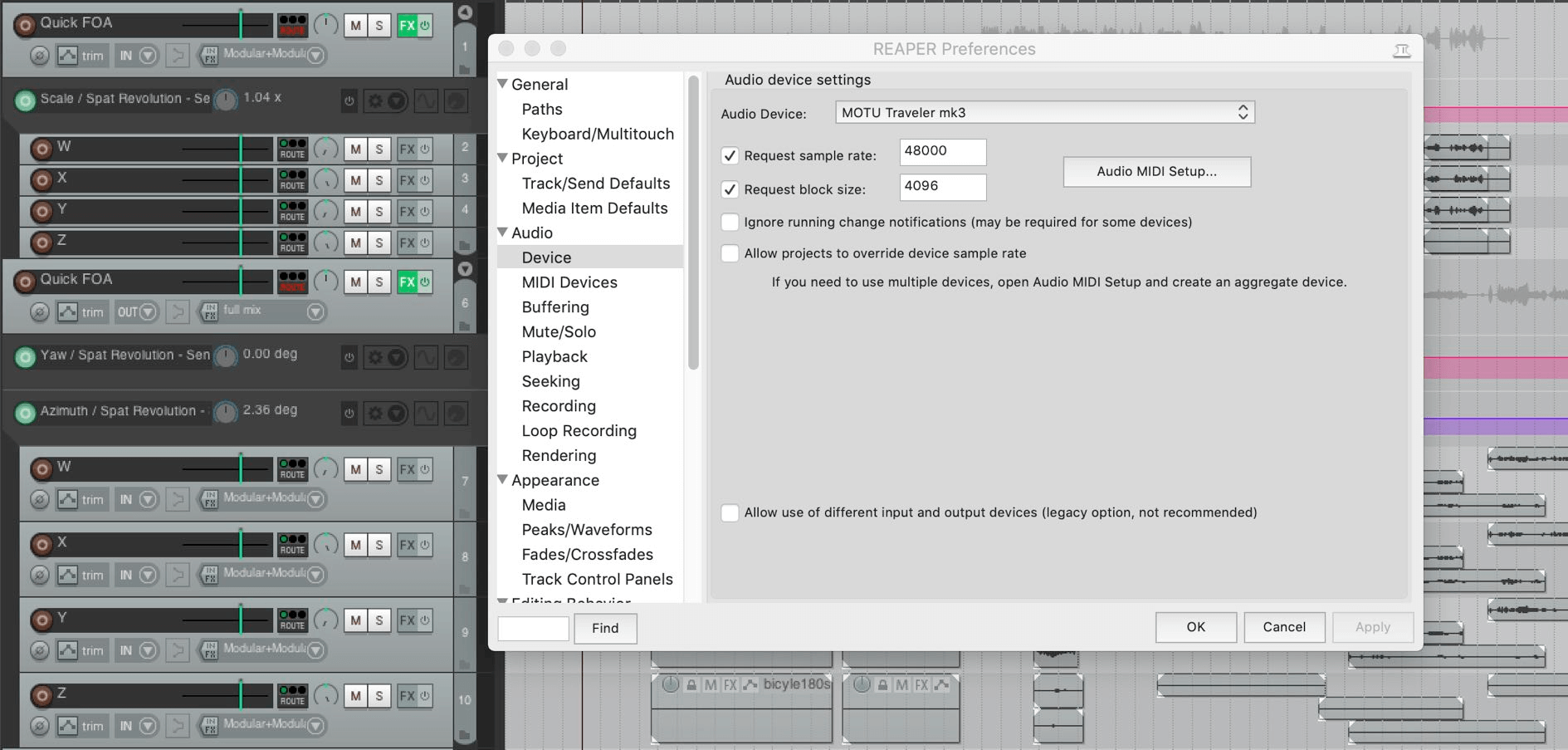Select MIDI Devices preferences page
This screenshot has height=750, width=1568.
569,282
